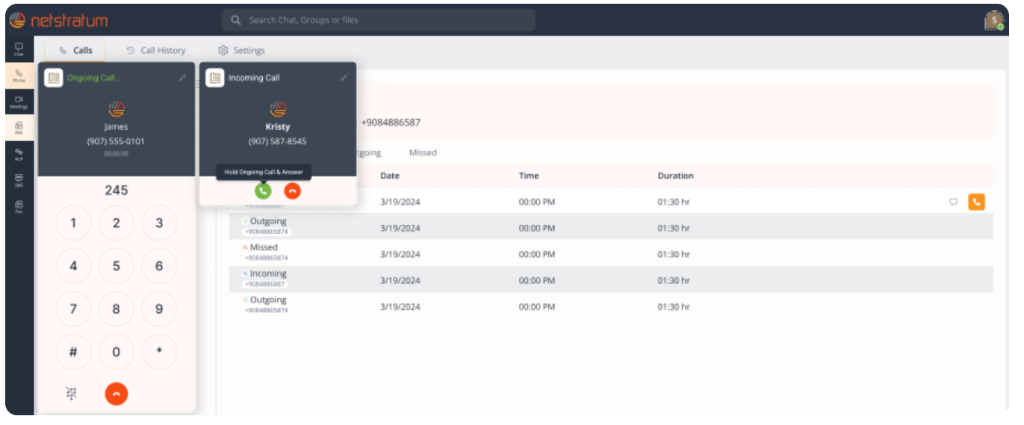The height and width of the screenshot is (425, 1024).
Task: Dial digit 5 on keypad
Action: click(116, 266)
